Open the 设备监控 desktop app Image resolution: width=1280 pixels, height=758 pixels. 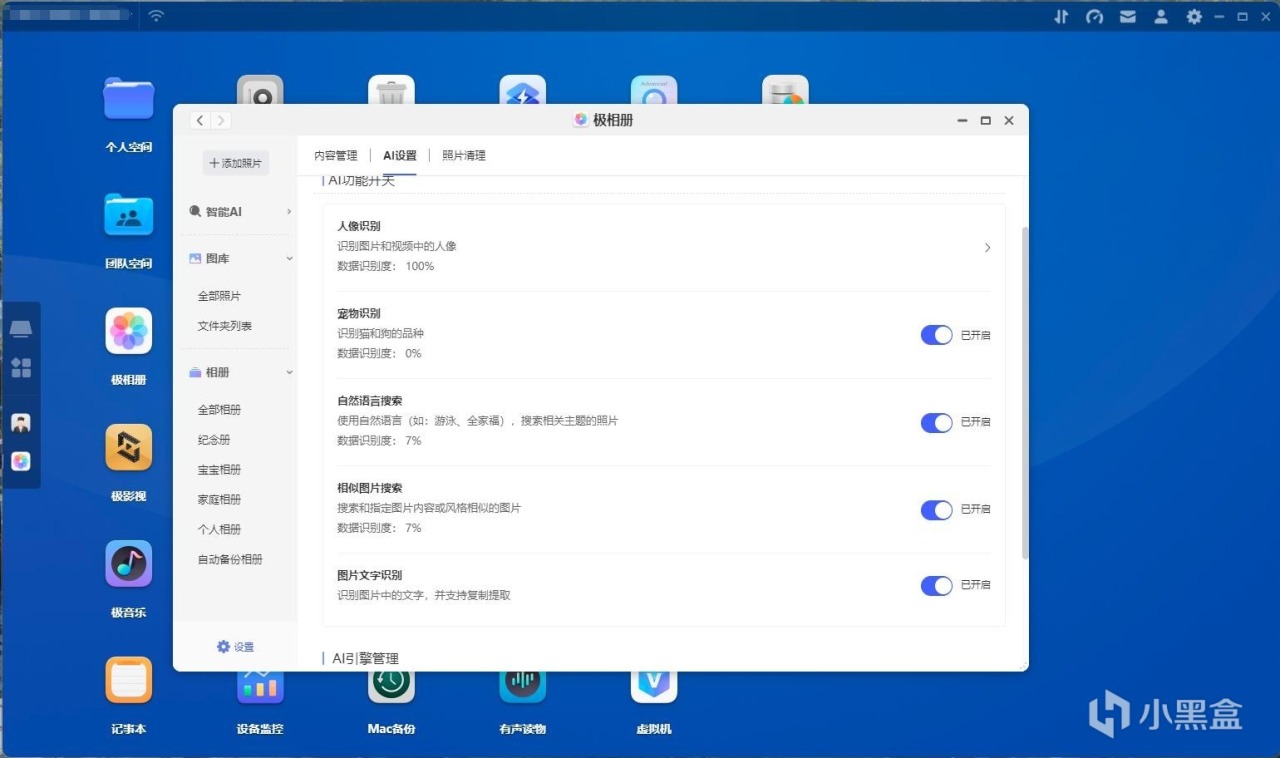(x=260, y=686)
